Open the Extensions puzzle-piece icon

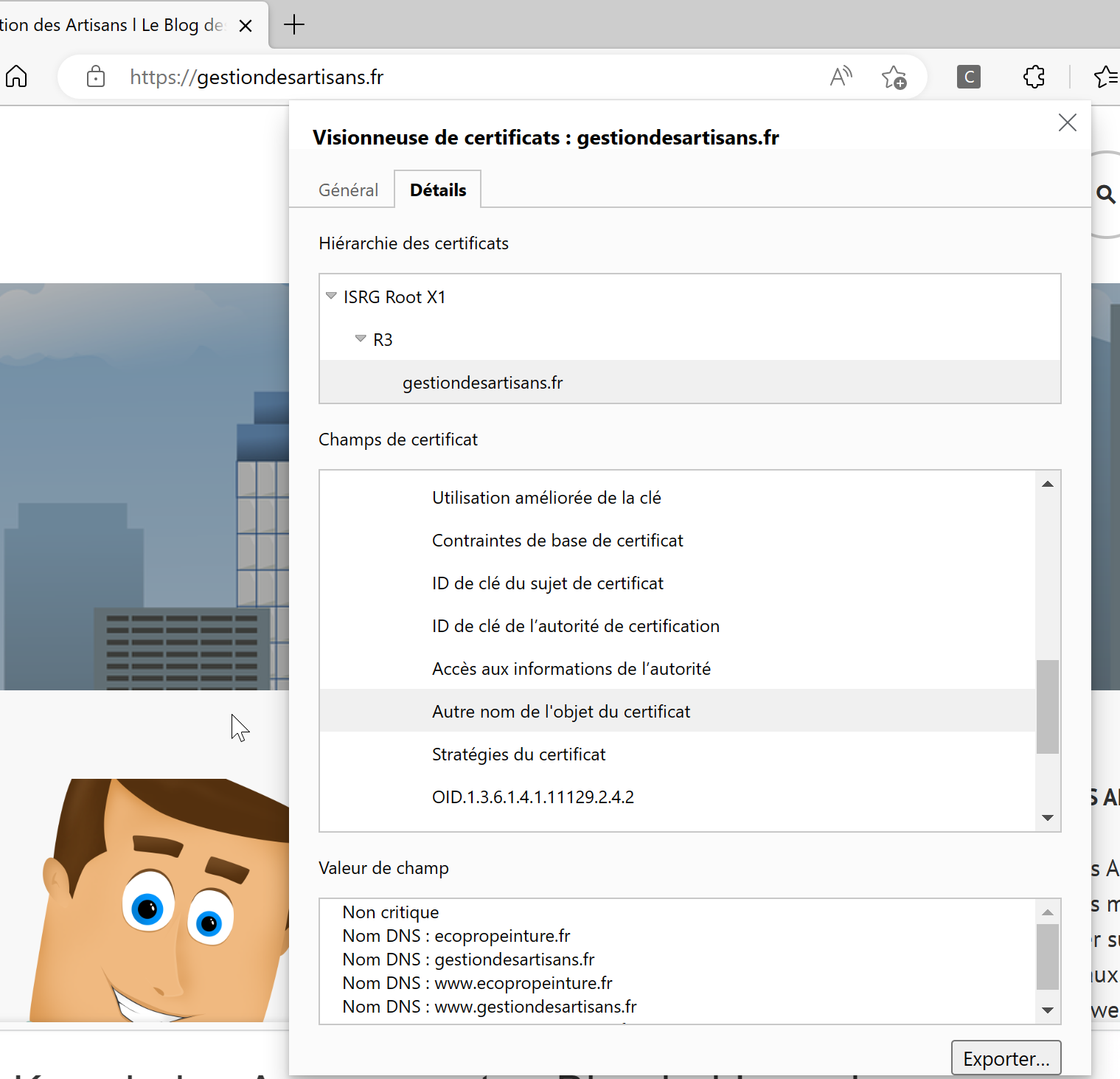pyautogui.click(x=1034, y=77)
